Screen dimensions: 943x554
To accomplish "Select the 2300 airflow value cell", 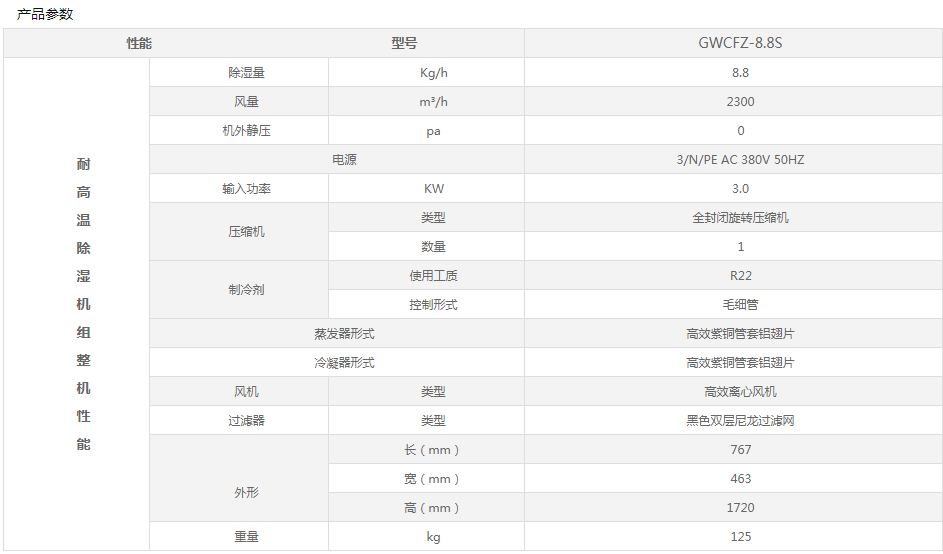I will (x=740, y=102).
